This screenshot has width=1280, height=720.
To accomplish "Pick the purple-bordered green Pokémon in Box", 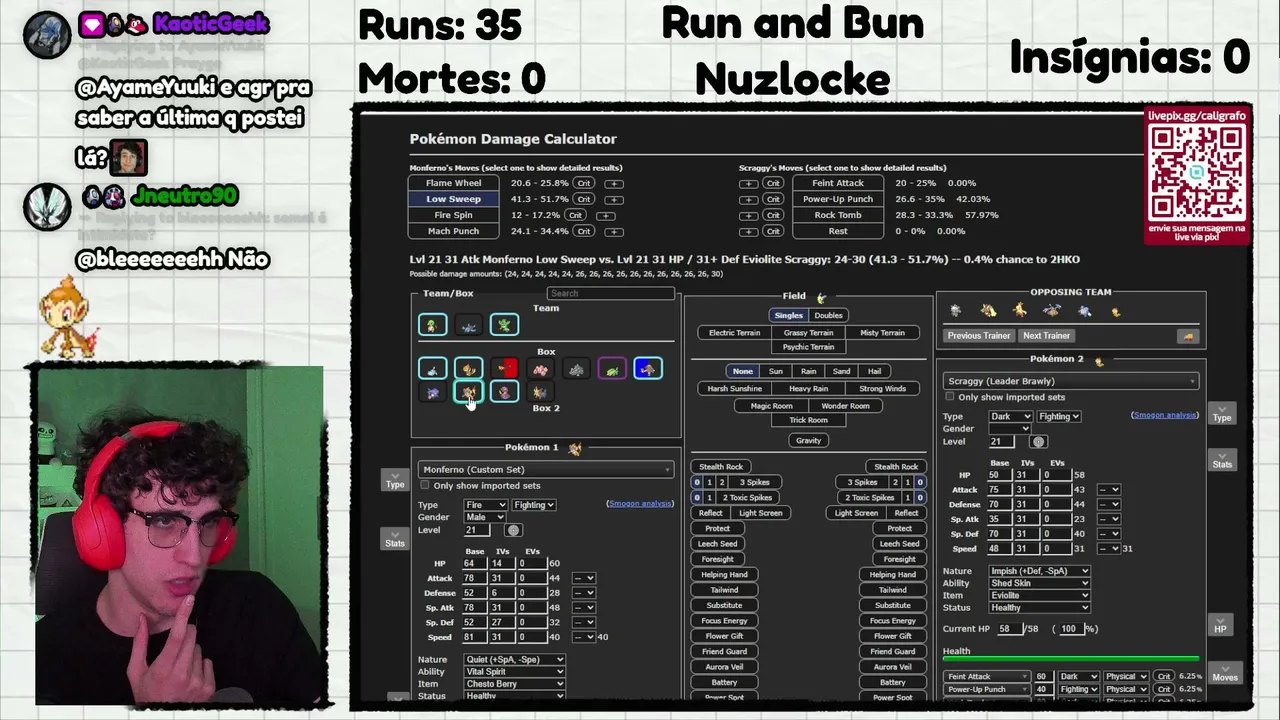I will (x=612, y=369).
